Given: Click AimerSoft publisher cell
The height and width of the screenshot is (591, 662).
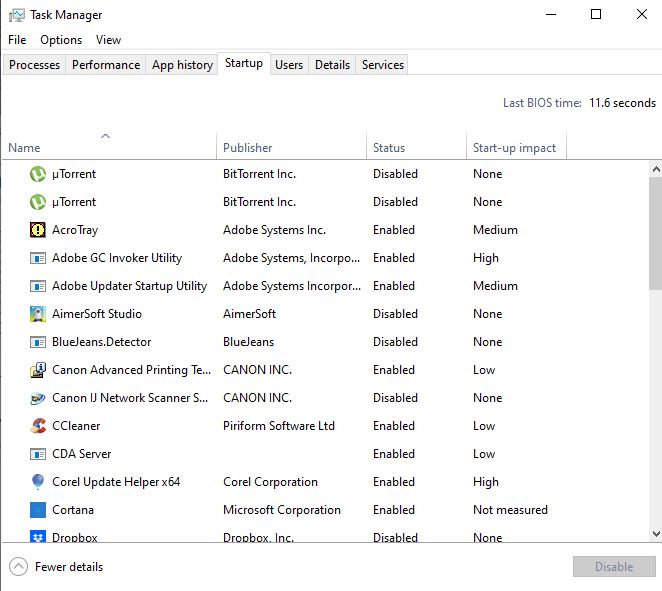Looking at the screenshot, I should pos(249,314).
